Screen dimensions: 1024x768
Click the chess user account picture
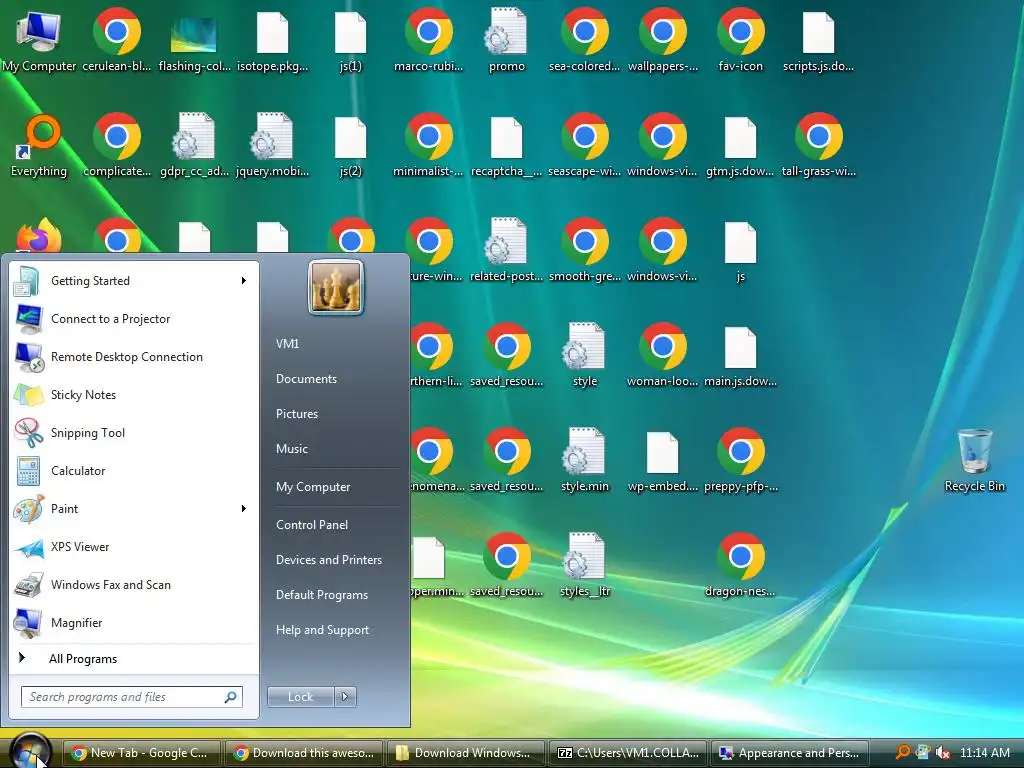[336, 287]
